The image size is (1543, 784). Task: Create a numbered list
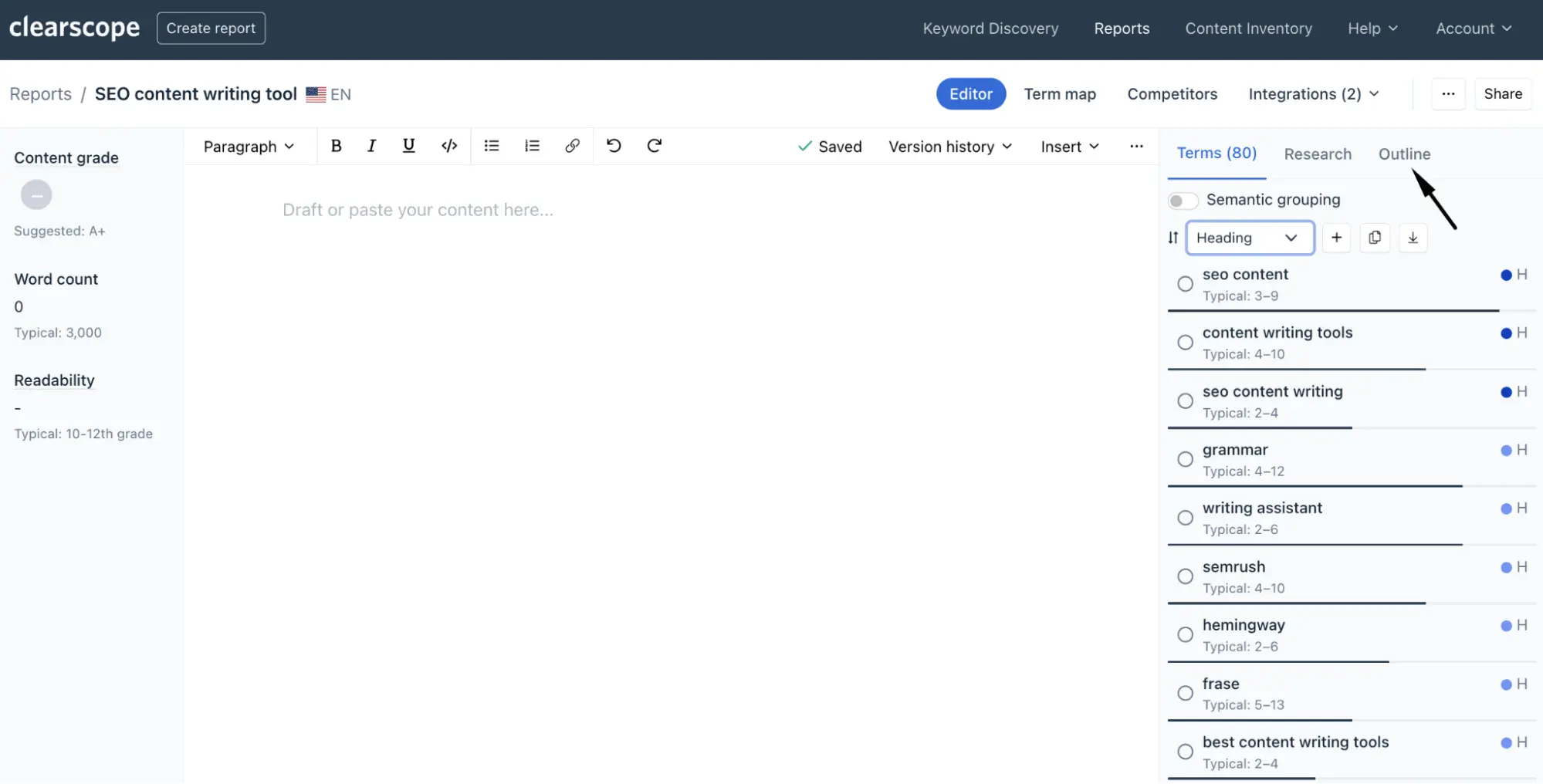tap(532, 146)
